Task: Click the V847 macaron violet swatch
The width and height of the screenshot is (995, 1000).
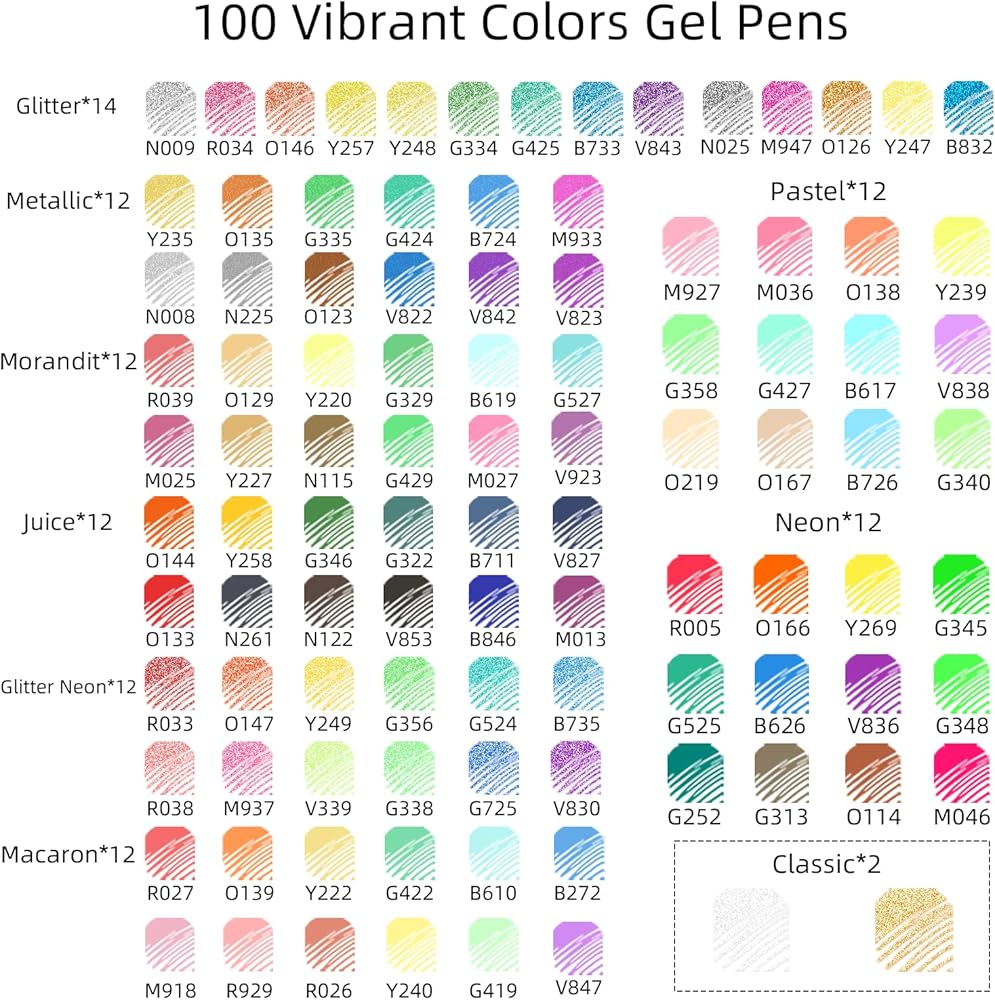Action: point(578,948)
